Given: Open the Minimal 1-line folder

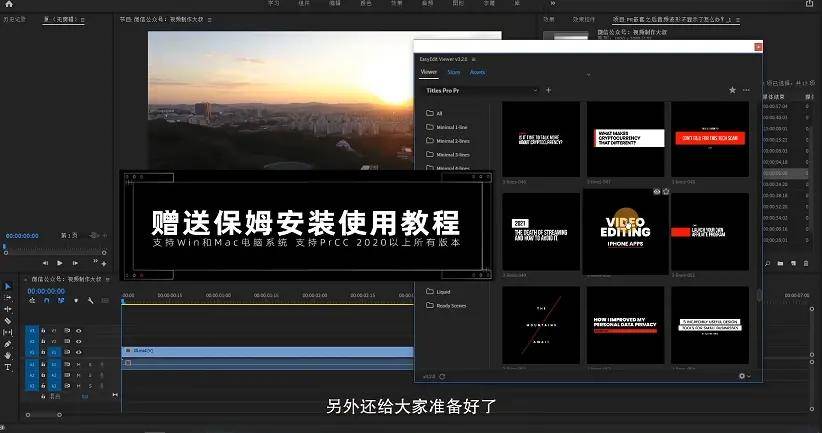Looking at the screenshot, I should point(447,127).
